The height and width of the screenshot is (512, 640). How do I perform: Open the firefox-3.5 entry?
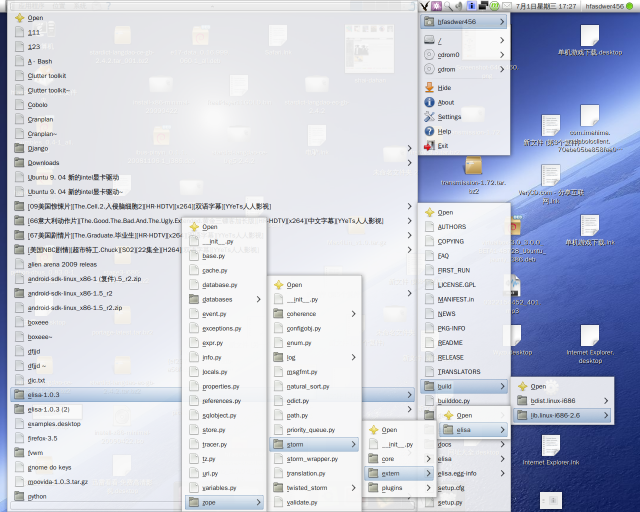[42, 438]
